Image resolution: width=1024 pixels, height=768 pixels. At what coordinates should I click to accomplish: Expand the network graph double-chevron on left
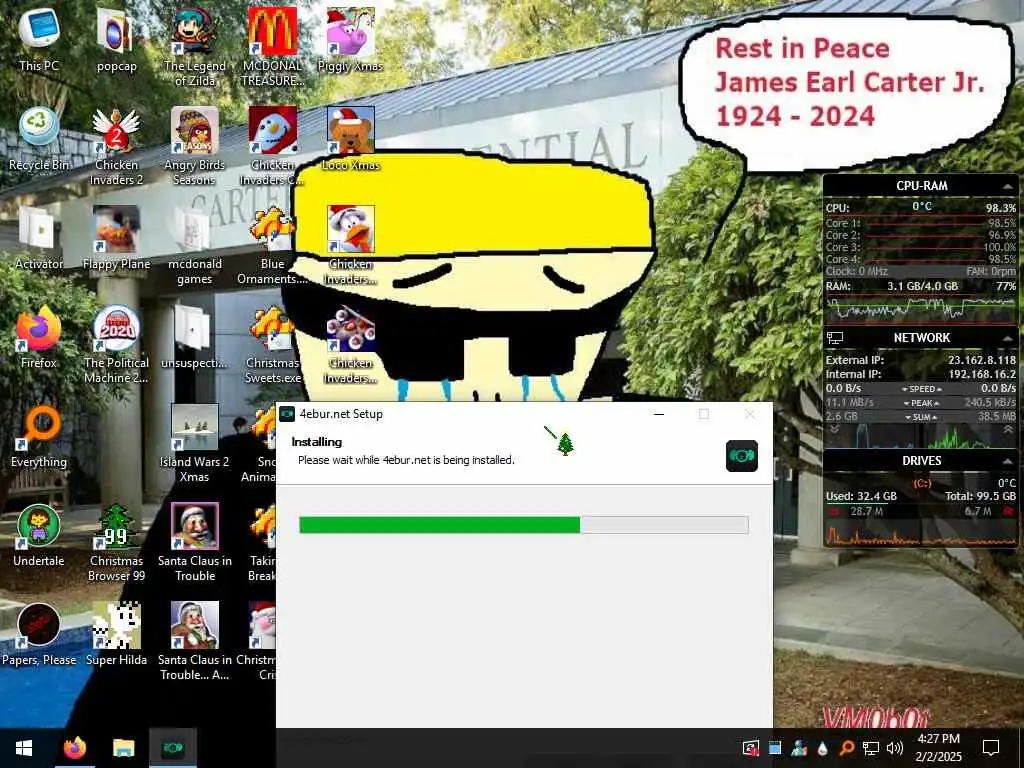835,430
